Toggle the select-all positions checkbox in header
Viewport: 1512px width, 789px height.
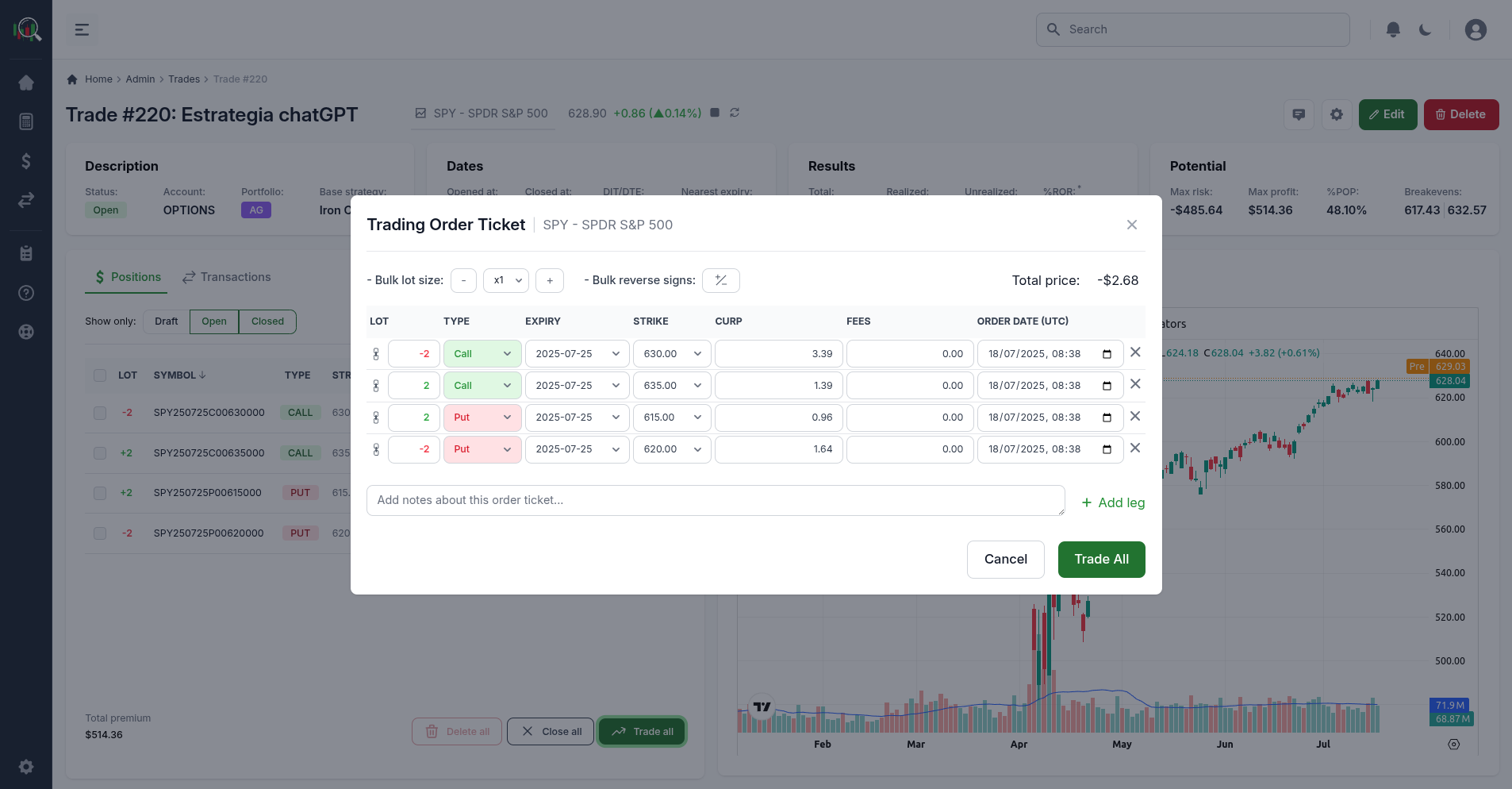[x=100, y=375]
